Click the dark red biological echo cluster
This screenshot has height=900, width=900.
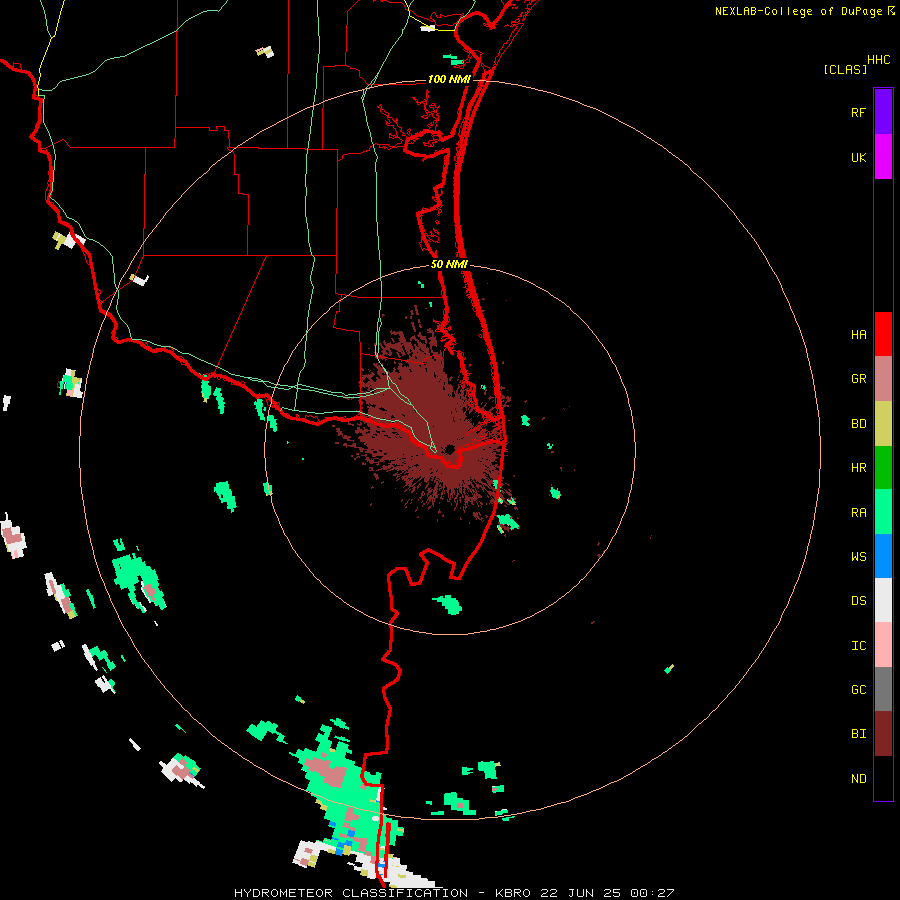click(430, 419)
